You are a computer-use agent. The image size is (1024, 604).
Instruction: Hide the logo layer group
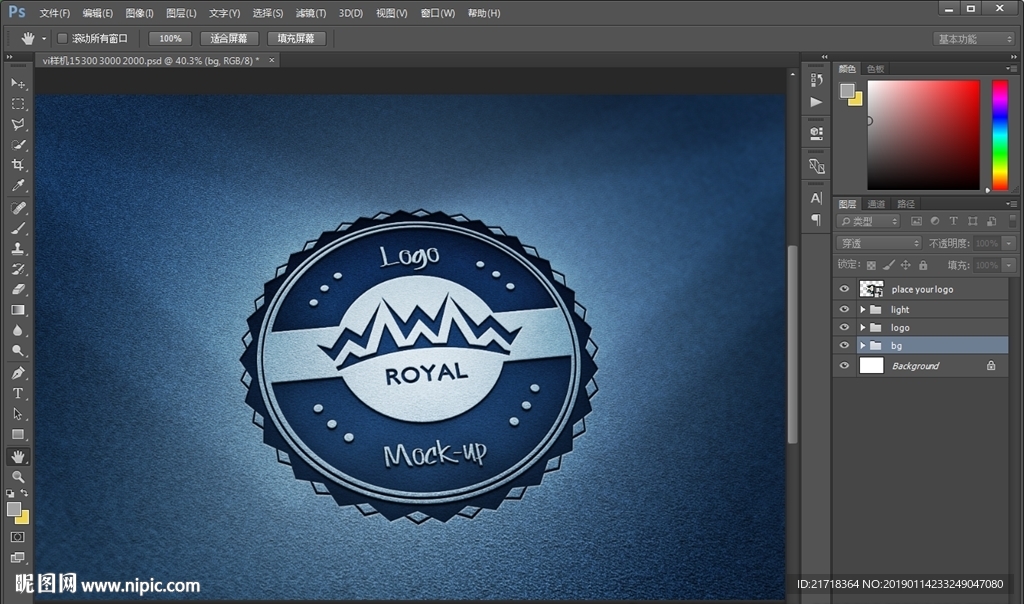pyautogui.click(x=844, y=327)
